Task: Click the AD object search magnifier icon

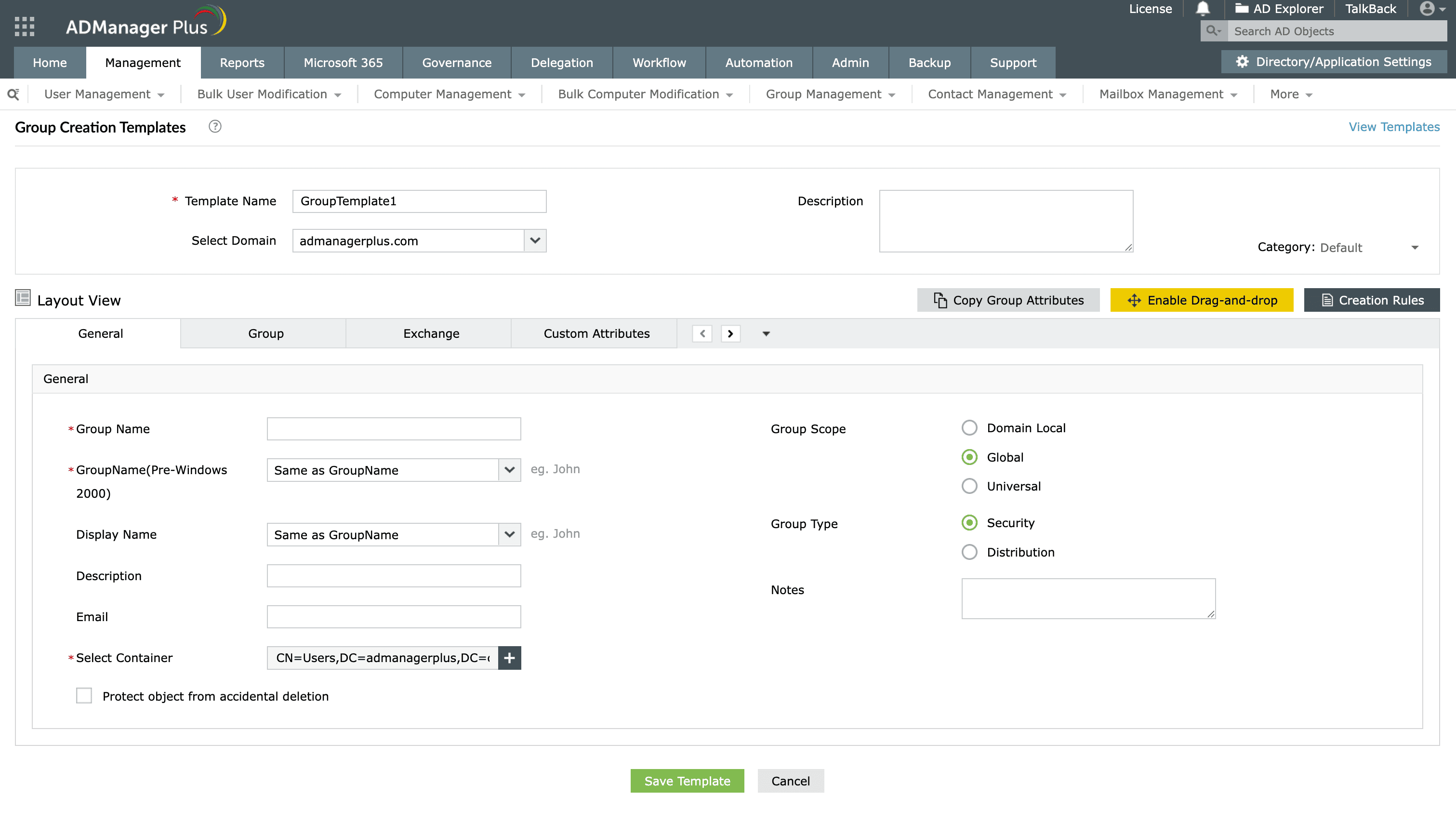Action: [1213, 31]
